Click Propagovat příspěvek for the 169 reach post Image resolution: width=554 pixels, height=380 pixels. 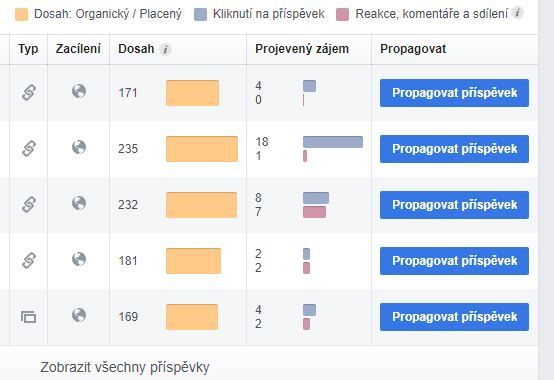[454, 317]
